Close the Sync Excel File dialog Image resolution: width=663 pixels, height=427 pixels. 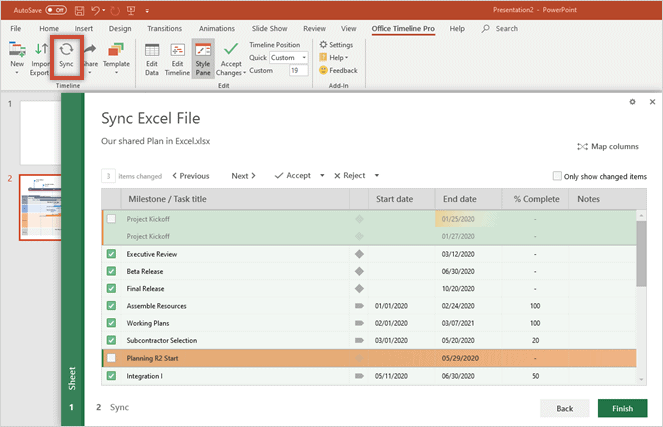tap(652, 102)
